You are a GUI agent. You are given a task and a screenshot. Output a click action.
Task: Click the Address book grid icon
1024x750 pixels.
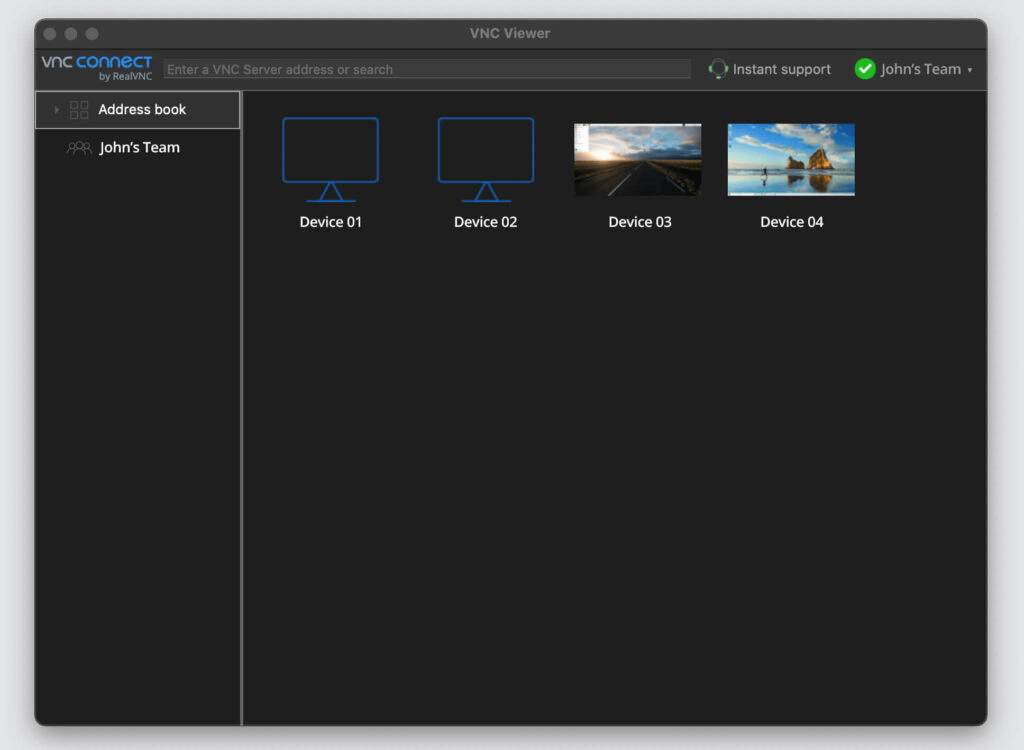click(79, 110)
